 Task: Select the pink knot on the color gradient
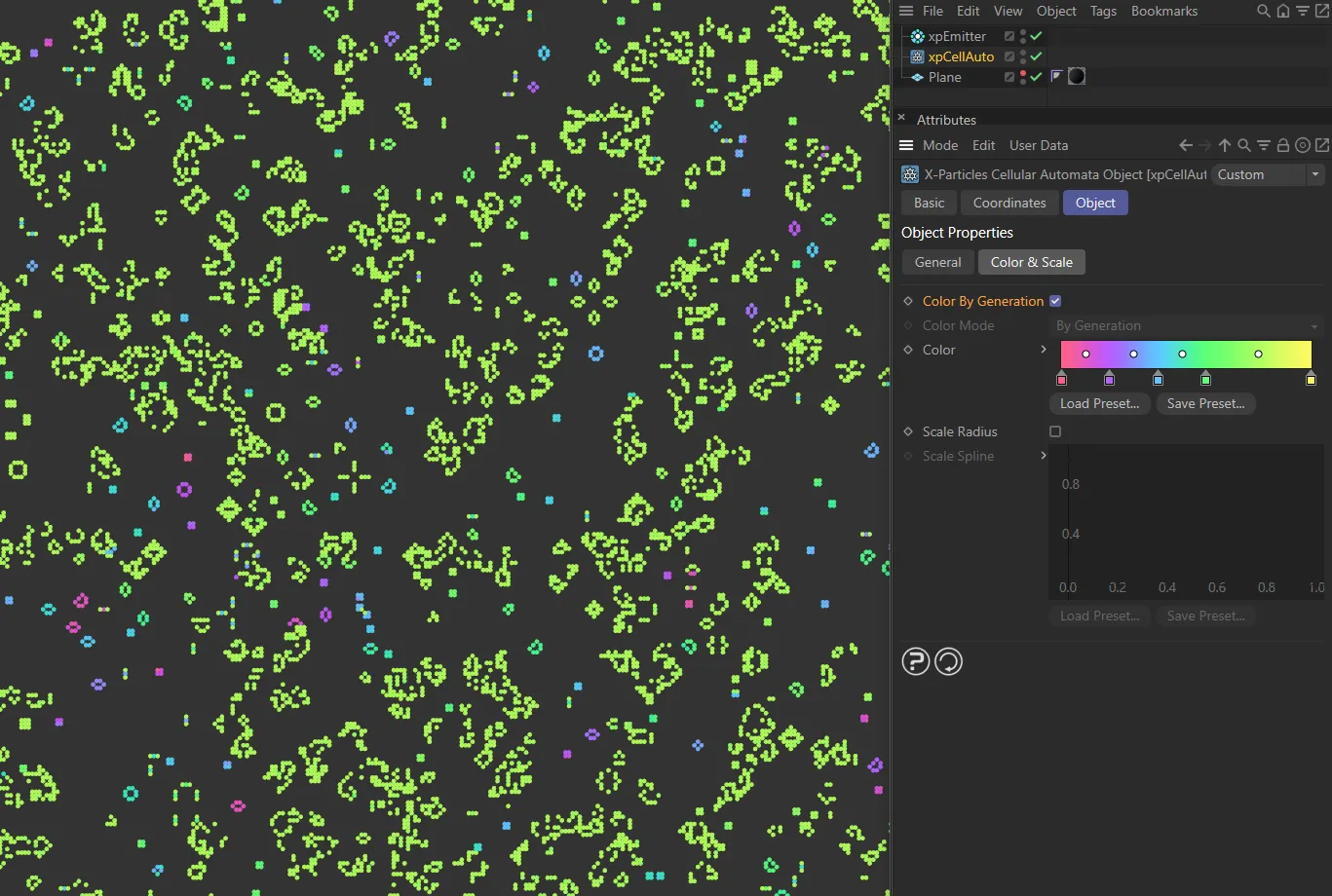coord(1061,379)
